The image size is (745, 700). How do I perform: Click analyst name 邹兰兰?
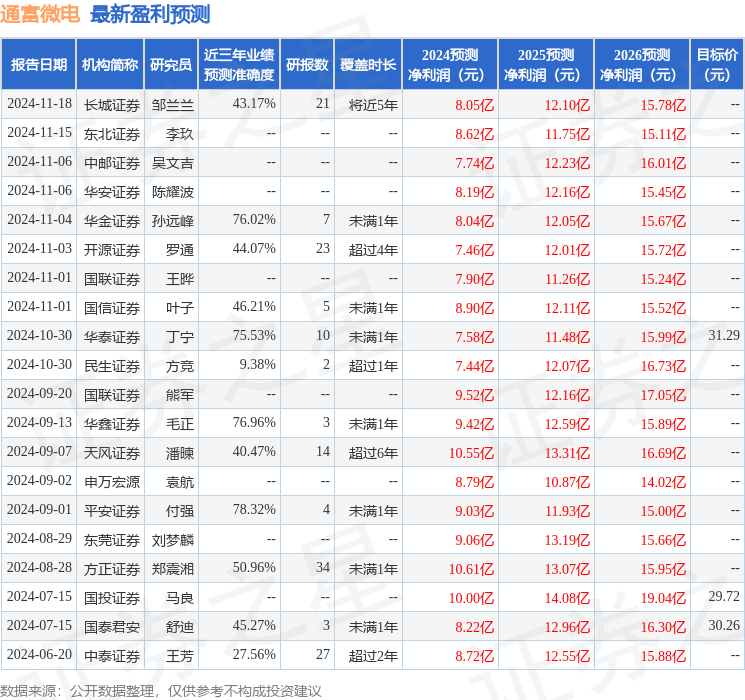pyautogui.click(x=173, y=105)
